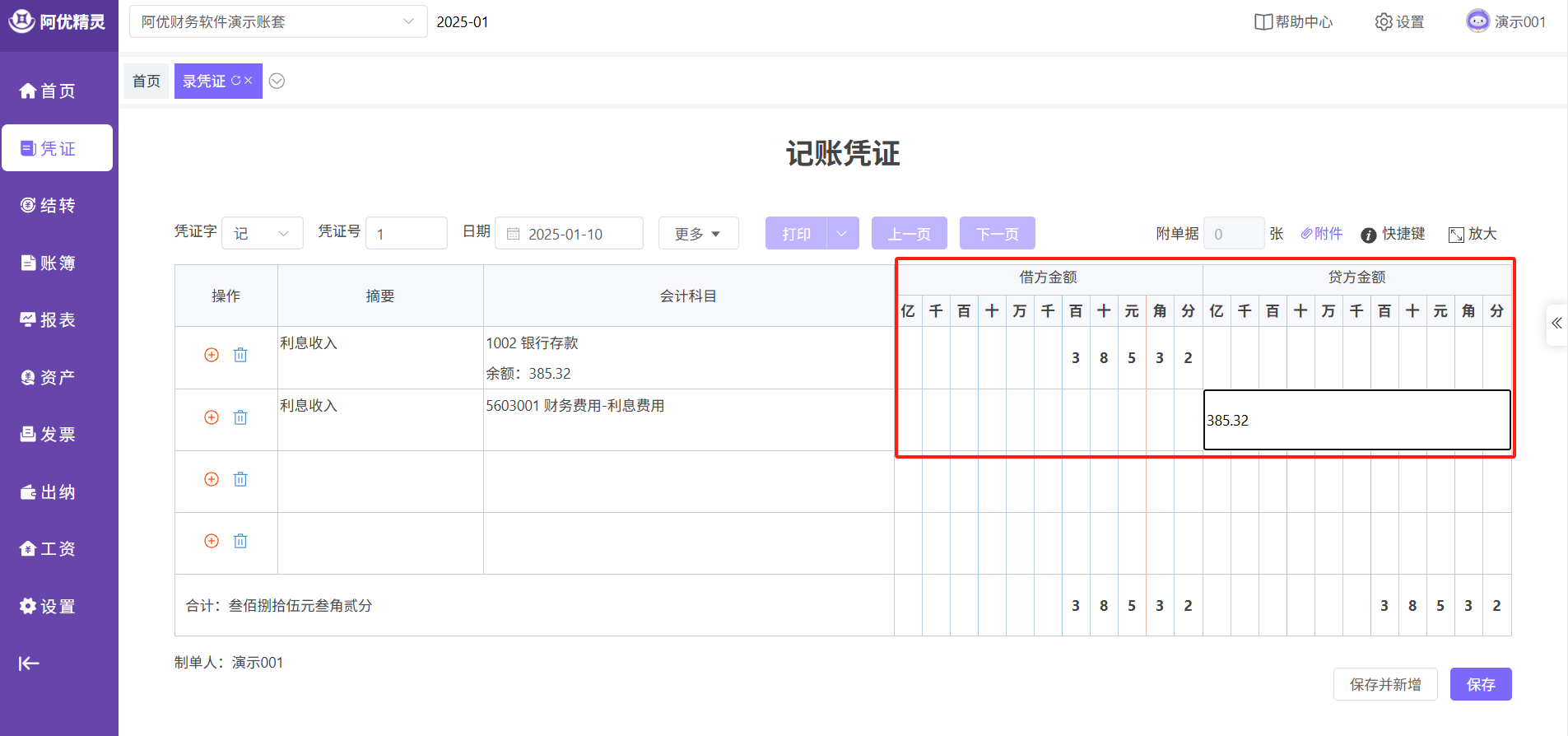This screenshot has width=1568, height=736.
Task: Click 放大 to enlarge the voucher
Action: 1473,234
